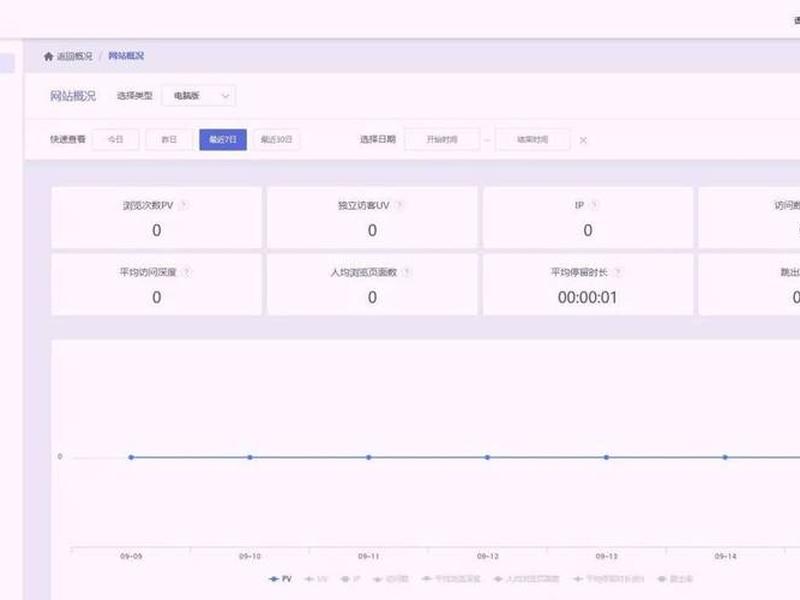Choose the 最近30日 quick view button
Image resolution: width=800 pixels, height=600 pixels.
[277, 139]
